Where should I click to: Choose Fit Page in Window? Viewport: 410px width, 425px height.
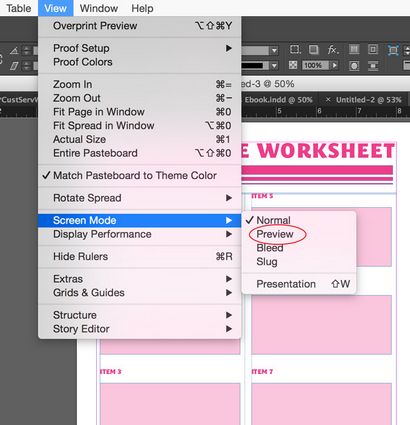click(x=139, y=112)
